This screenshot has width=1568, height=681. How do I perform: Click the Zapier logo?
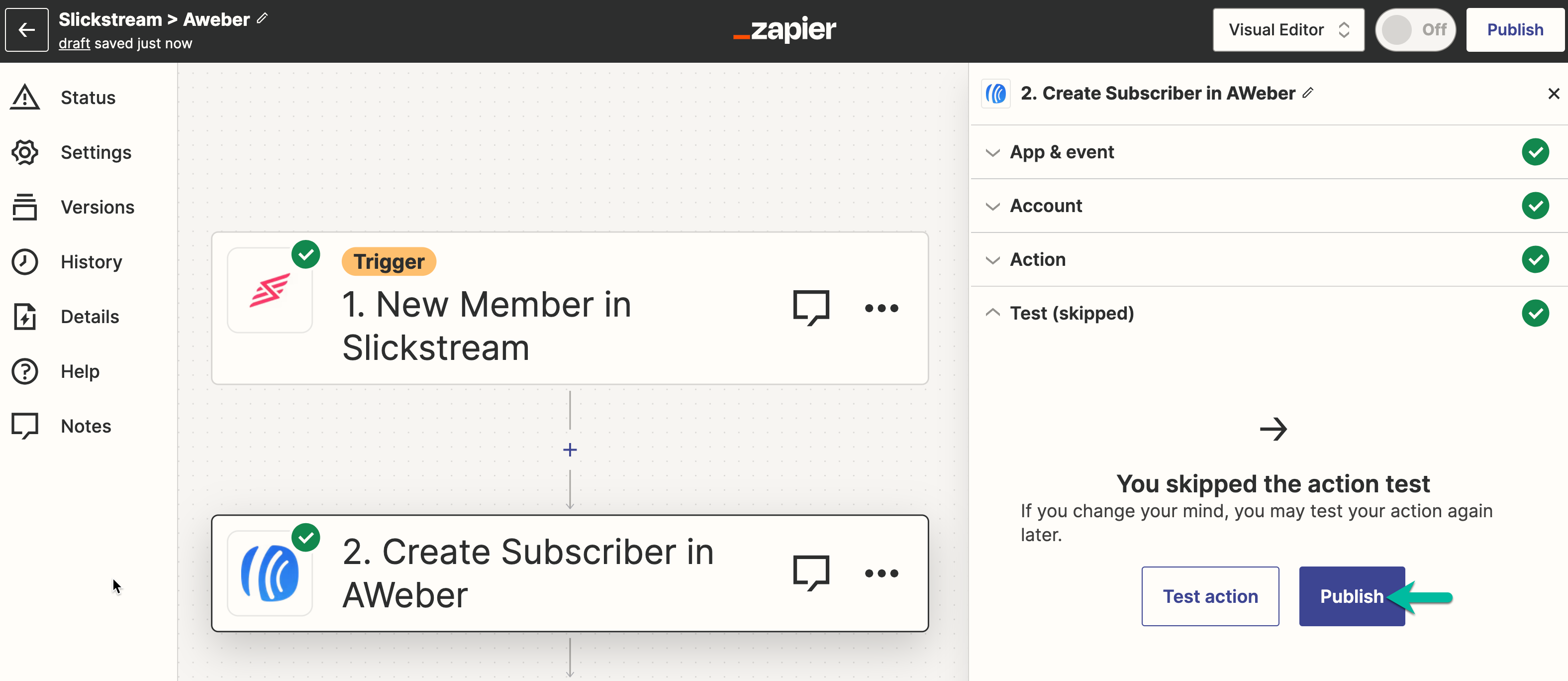[784, 29]
